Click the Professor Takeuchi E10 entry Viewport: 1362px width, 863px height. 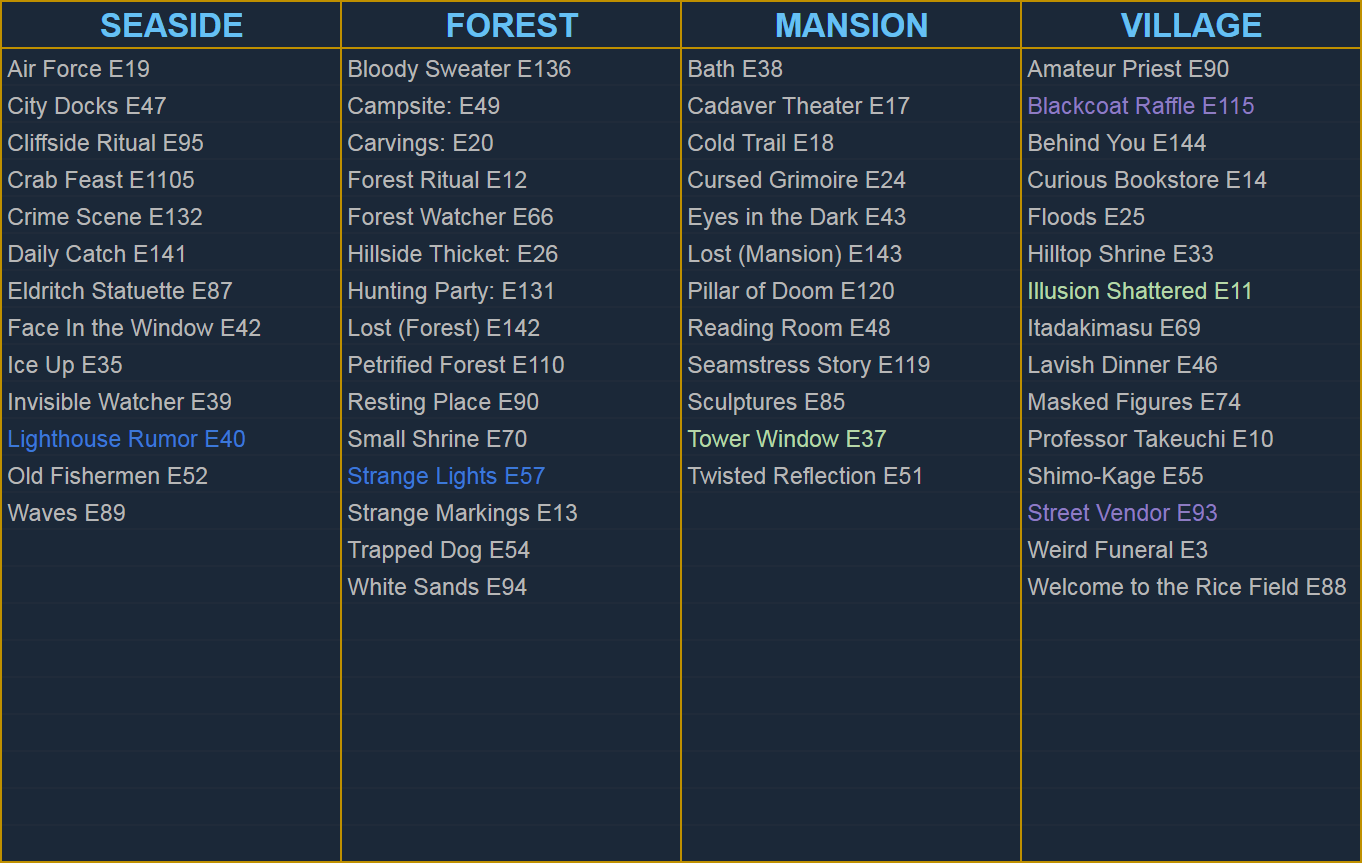pos(1150,439)
